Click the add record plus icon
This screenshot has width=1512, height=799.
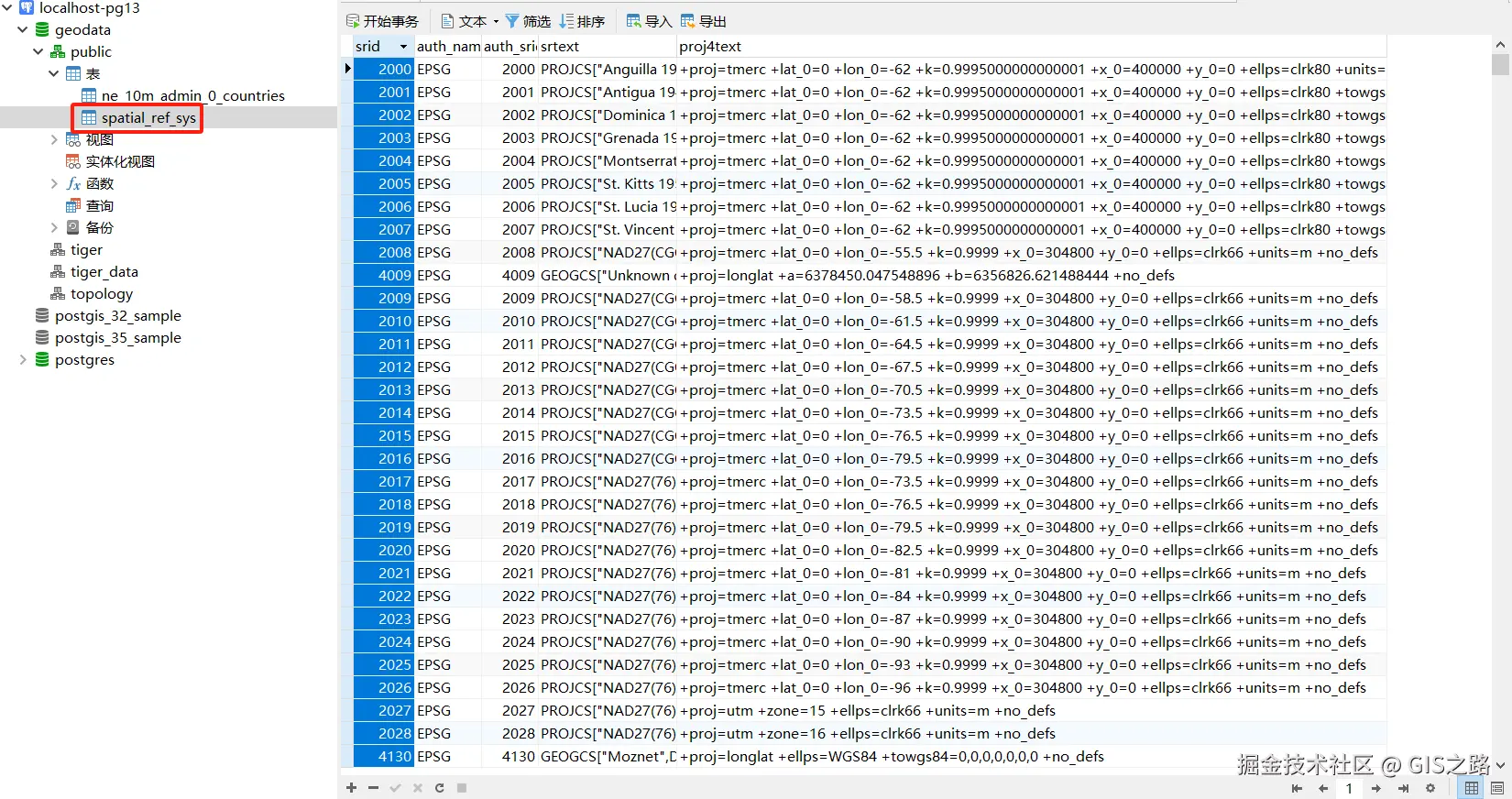tap(351, 788)
